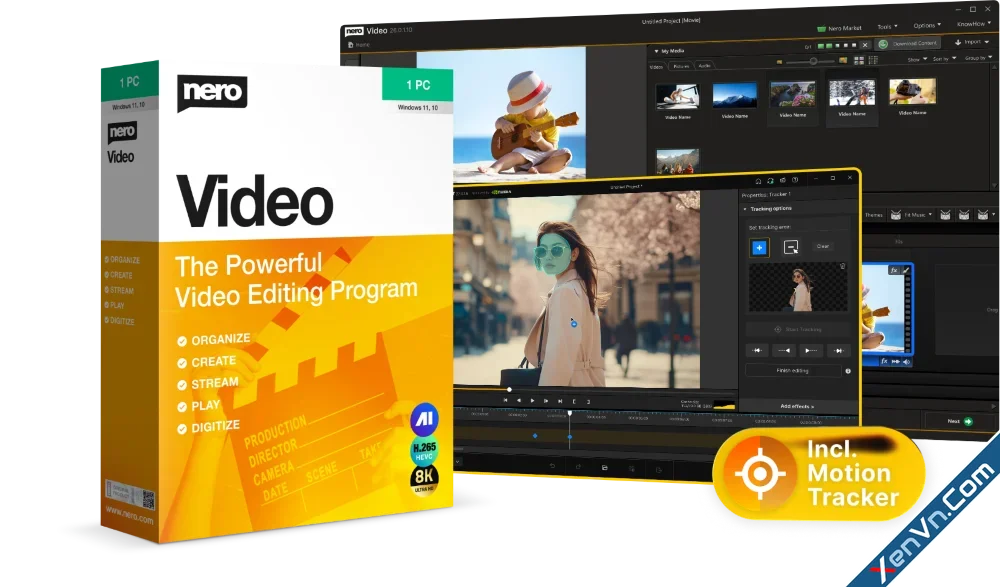Click the mark-in bracket icon
Image resolution: width=1000 pixels, height=587 pixels.
[x=574, y=401]
